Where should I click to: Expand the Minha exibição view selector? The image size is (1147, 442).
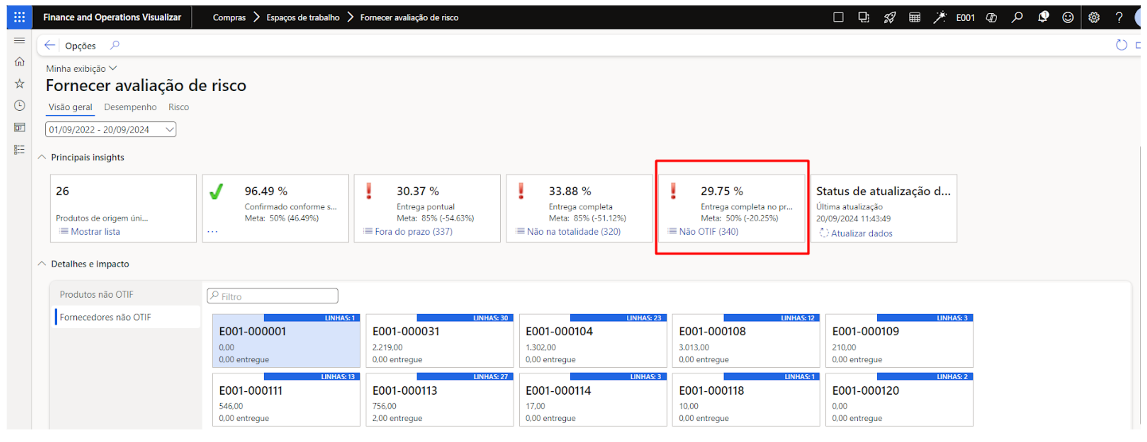point(81,68)
